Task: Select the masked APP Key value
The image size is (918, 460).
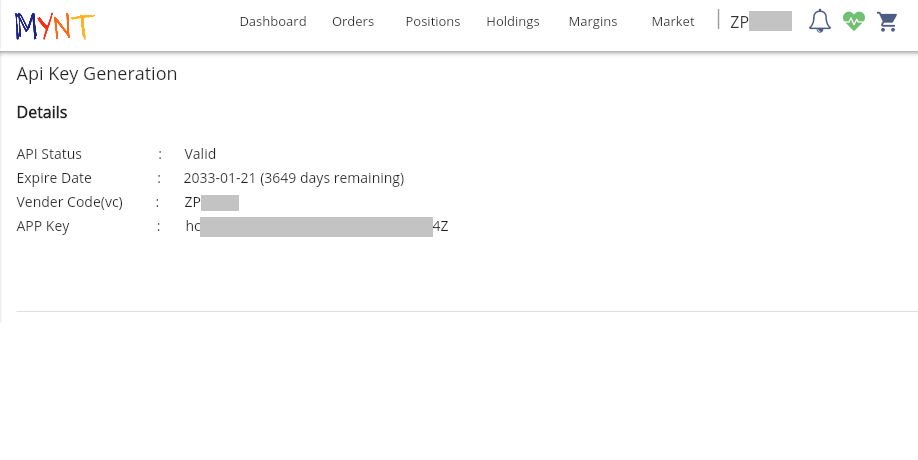Action: [x=316, y=226]
